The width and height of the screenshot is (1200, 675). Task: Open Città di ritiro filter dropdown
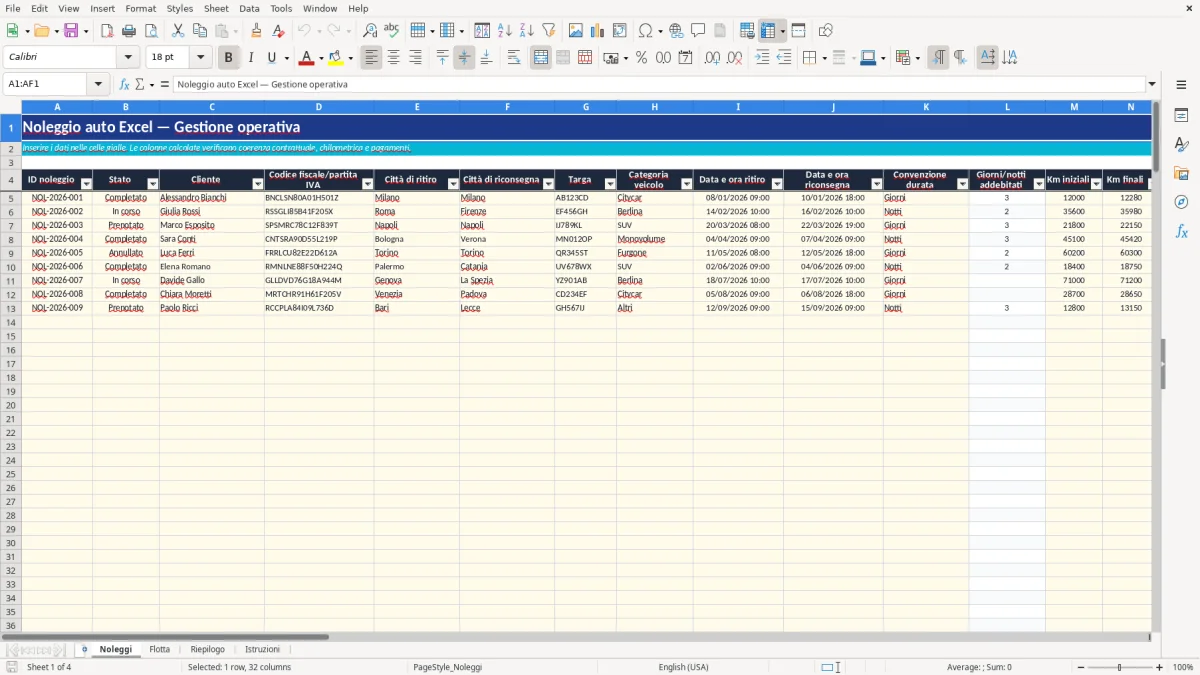[x=451, y=183]
